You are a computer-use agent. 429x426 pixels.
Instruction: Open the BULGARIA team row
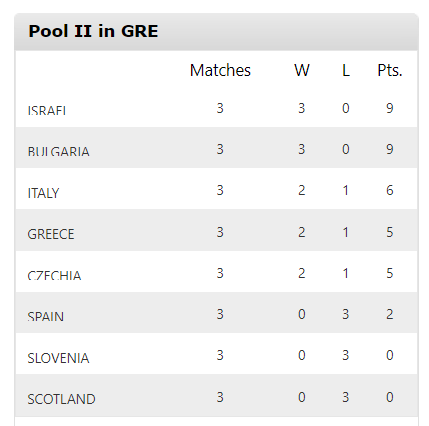[217, 147]
